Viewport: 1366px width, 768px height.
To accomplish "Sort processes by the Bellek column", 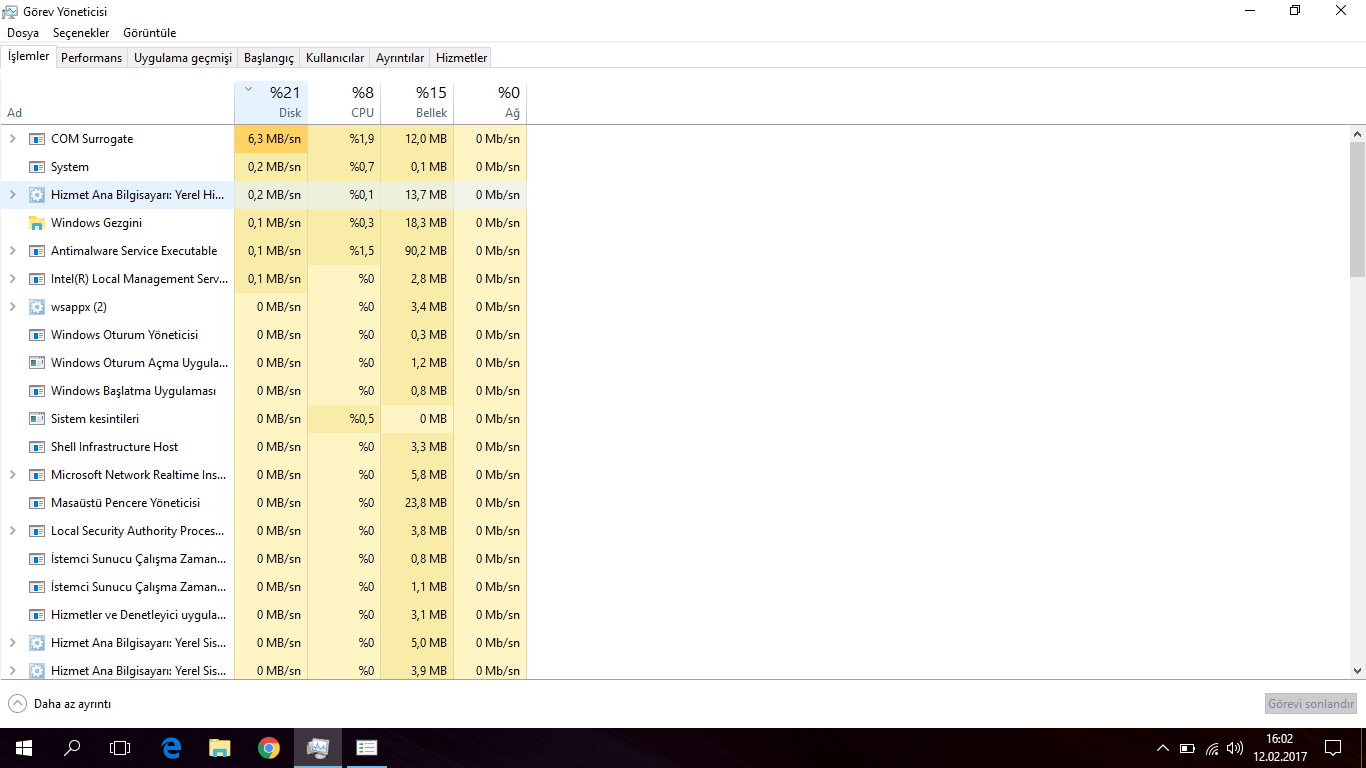I will tap(418, 102).
